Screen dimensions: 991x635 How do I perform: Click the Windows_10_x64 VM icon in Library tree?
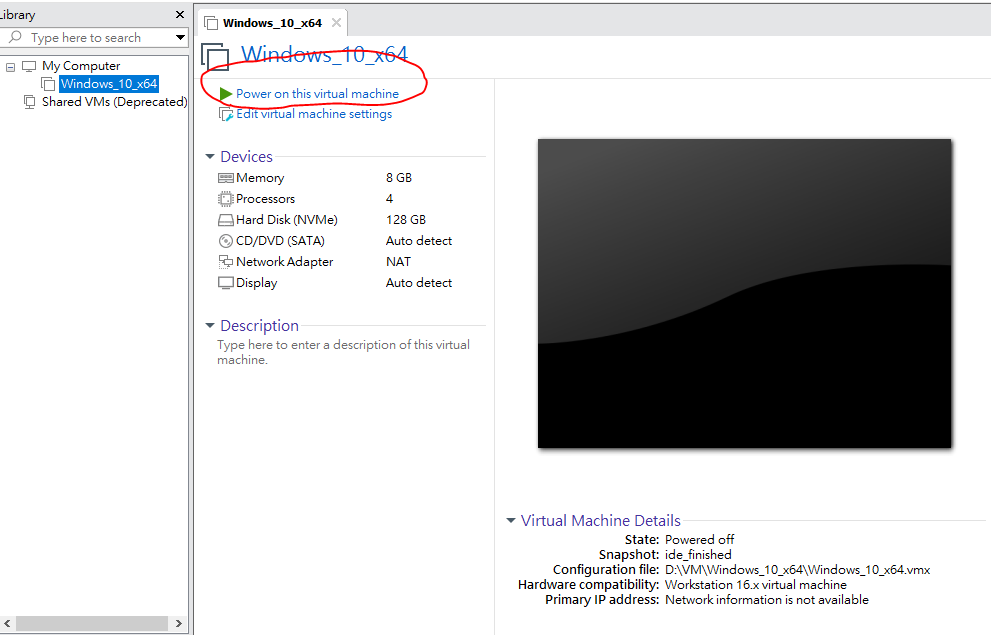click(x=48, y=83)
